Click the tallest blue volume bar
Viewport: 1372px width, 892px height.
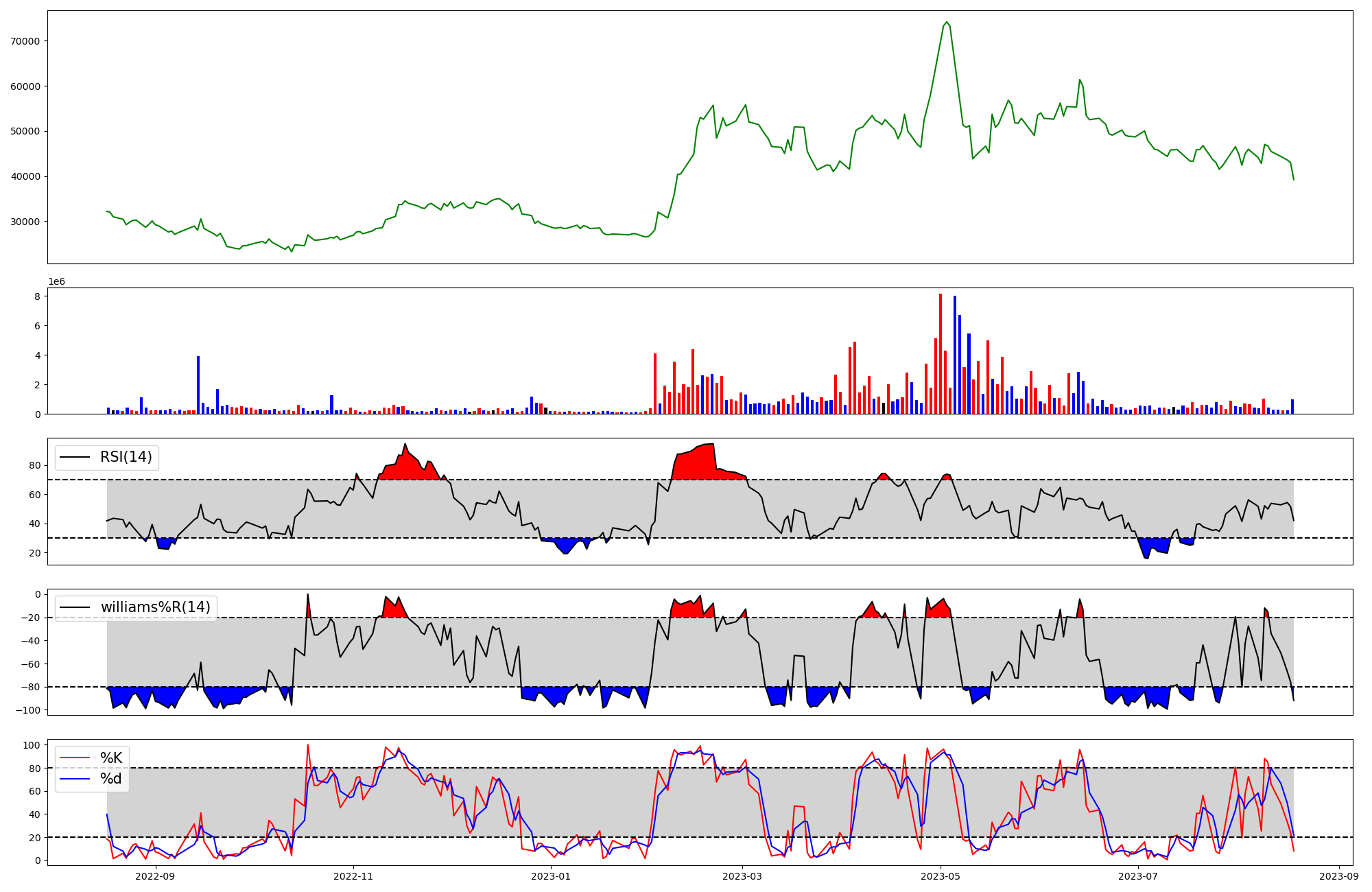tap(955, 355)
